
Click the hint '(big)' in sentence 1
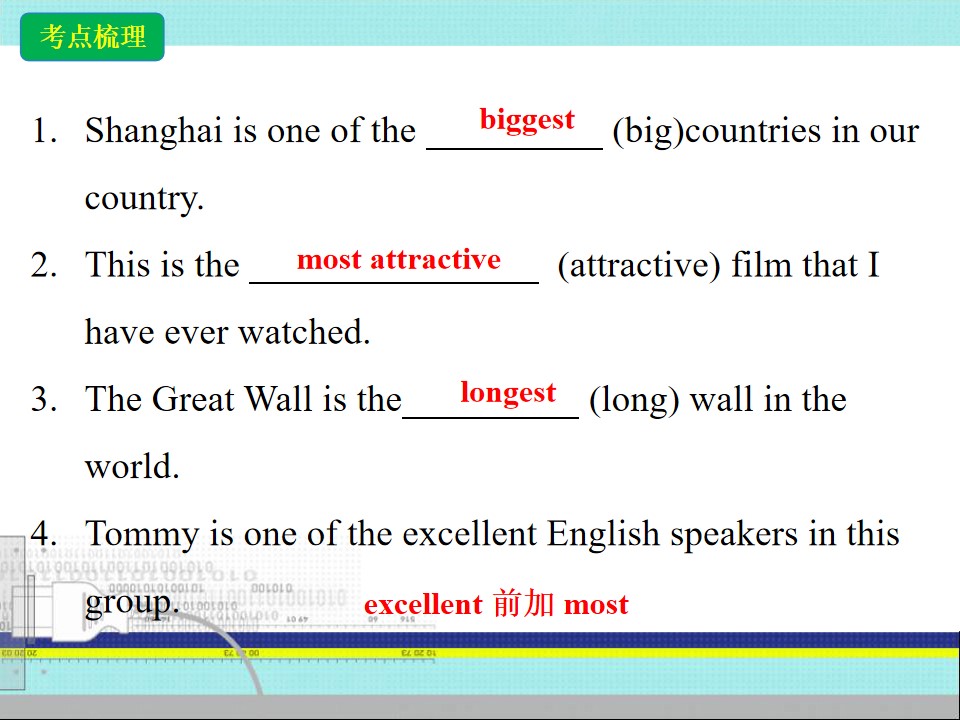pos(648,132)
